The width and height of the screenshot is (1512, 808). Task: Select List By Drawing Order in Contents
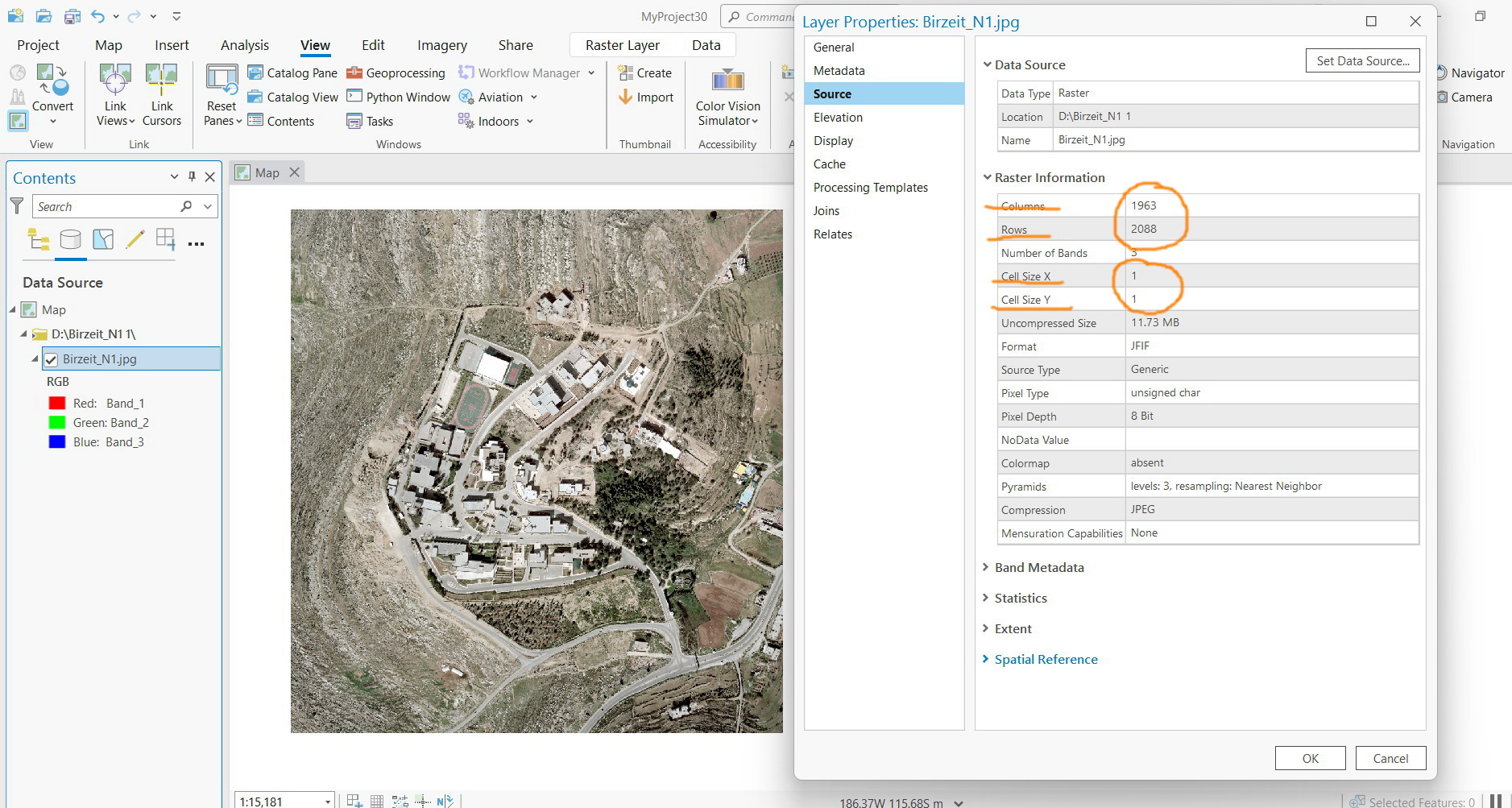(x=38, y=239)
